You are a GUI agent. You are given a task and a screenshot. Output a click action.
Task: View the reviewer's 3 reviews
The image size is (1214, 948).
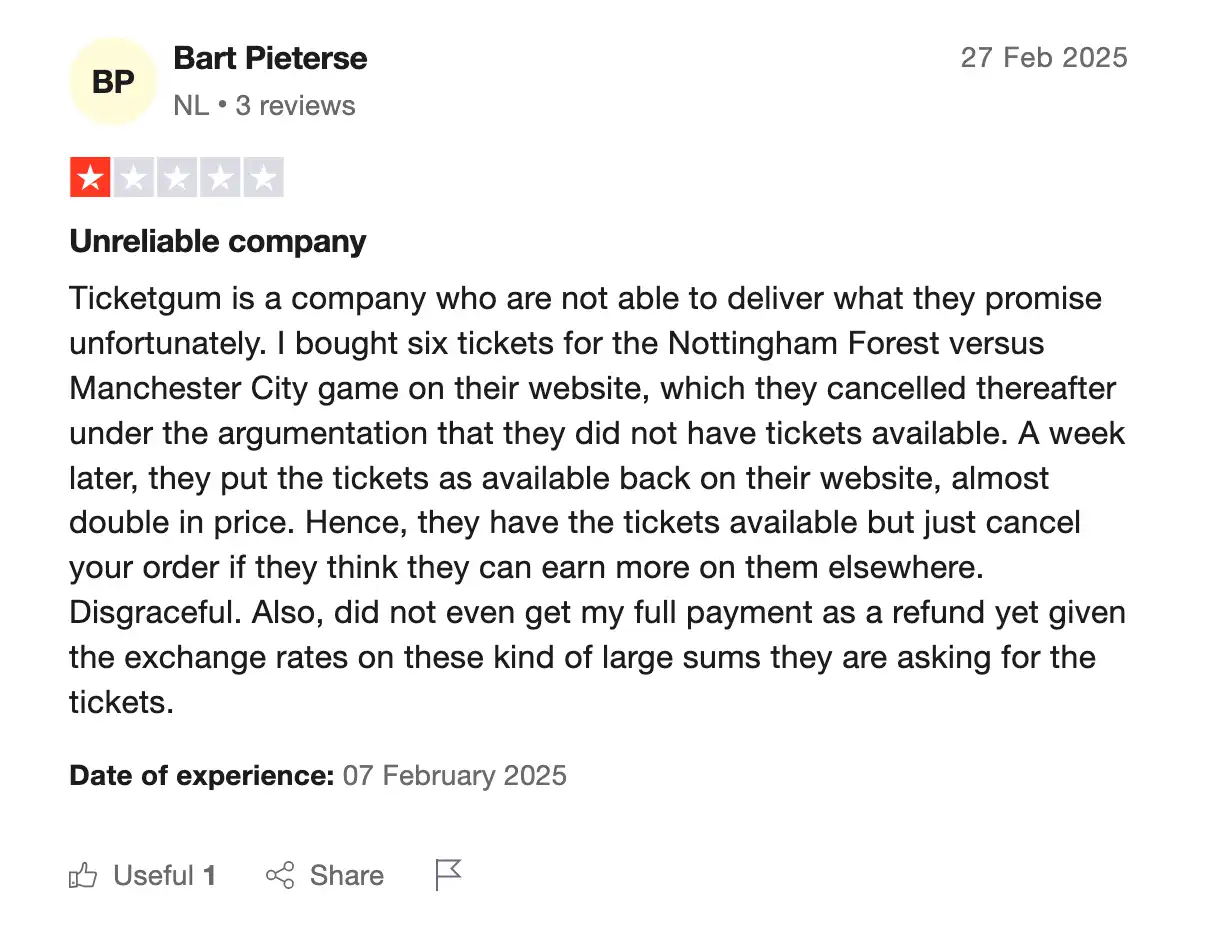point(296,105)
